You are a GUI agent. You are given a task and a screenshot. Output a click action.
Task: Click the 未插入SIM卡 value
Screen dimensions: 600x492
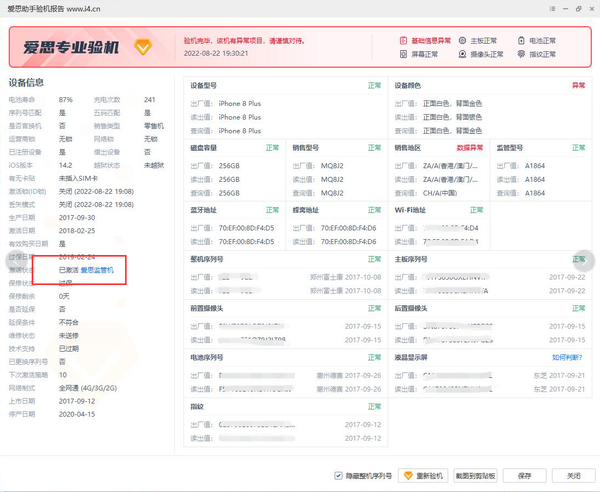78,178
